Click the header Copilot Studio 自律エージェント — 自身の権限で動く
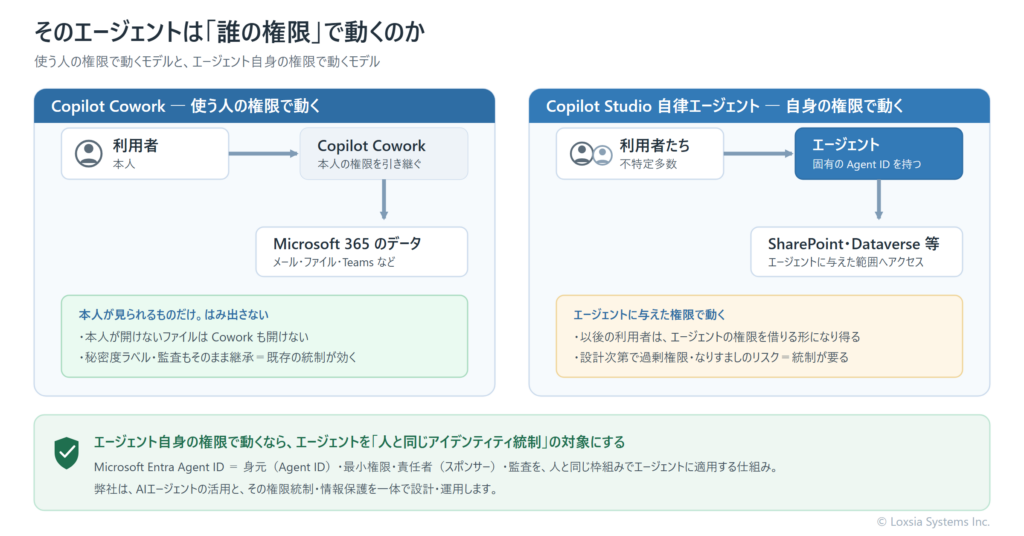 [x=759, y=106]
